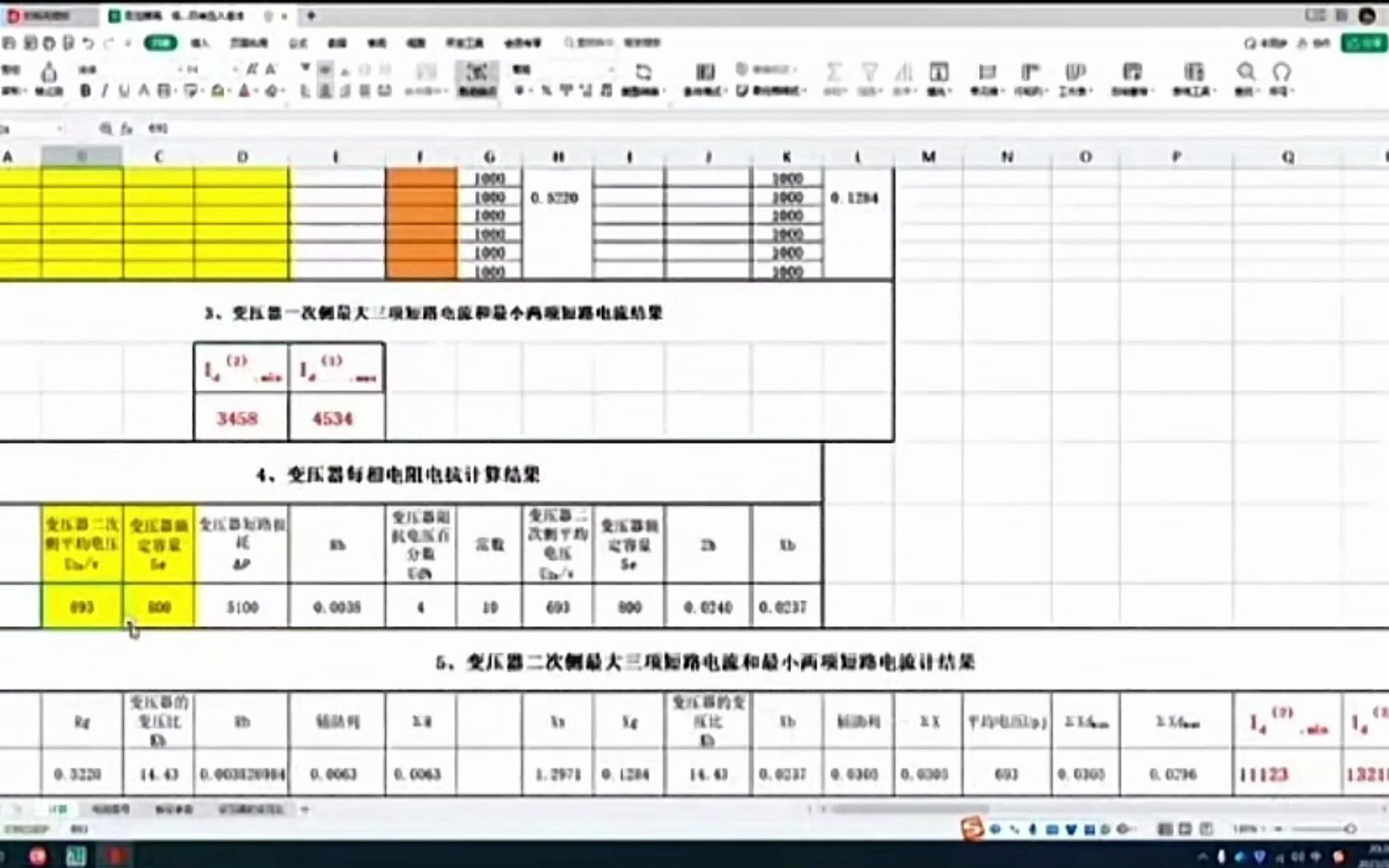Click the cell showing 5100
Image resolution: width=1389 pixels, height=868 pixels.
coord(241,607)
